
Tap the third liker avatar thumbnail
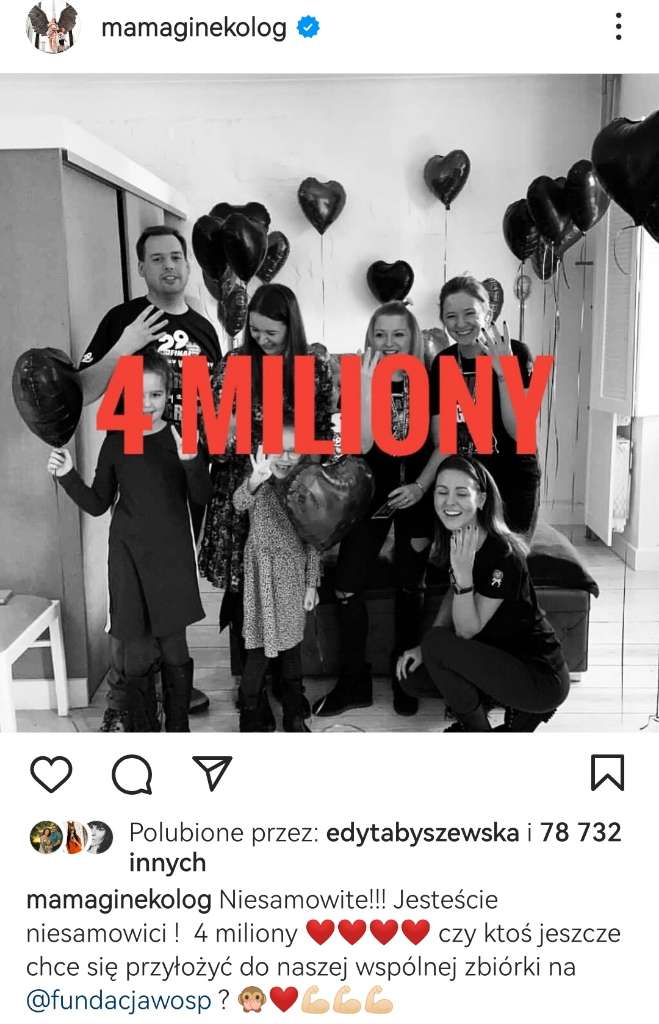[99, 837]
